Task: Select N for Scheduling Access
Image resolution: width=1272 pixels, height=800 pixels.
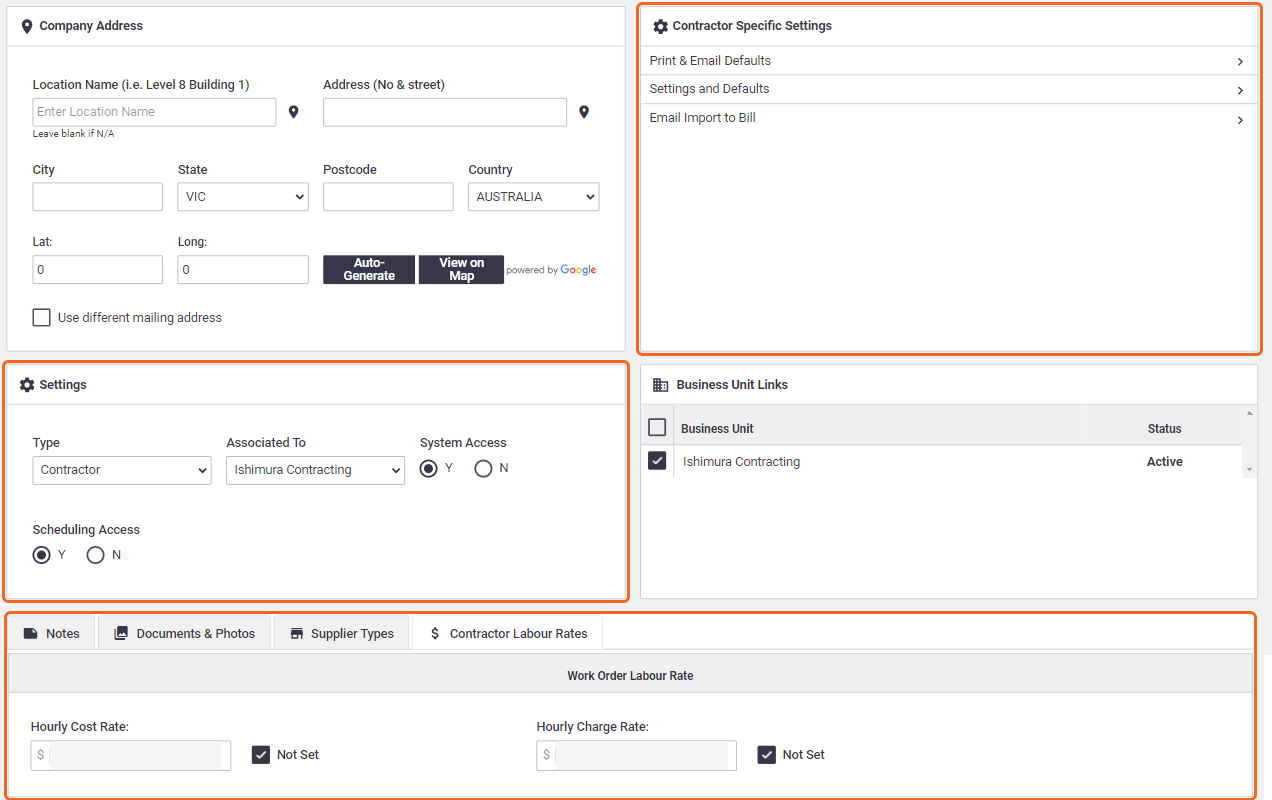Action: (96, 555)
